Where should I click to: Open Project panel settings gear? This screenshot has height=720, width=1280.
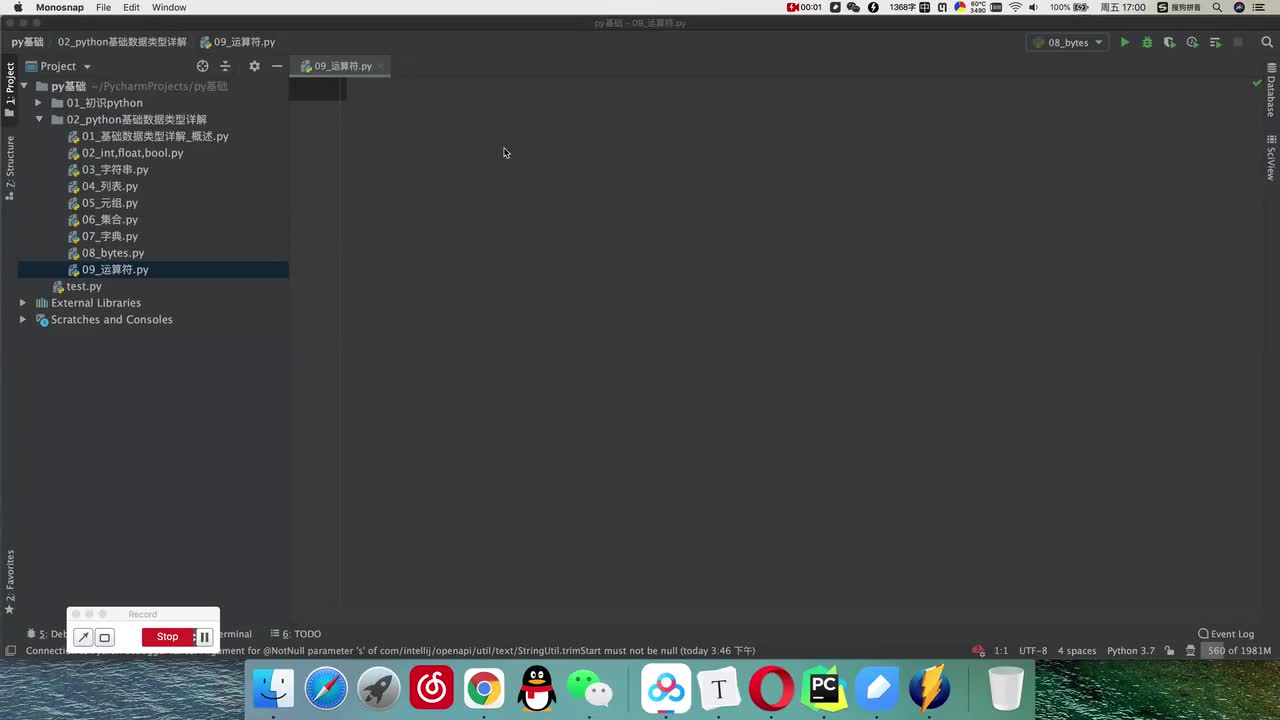[254, 66]
